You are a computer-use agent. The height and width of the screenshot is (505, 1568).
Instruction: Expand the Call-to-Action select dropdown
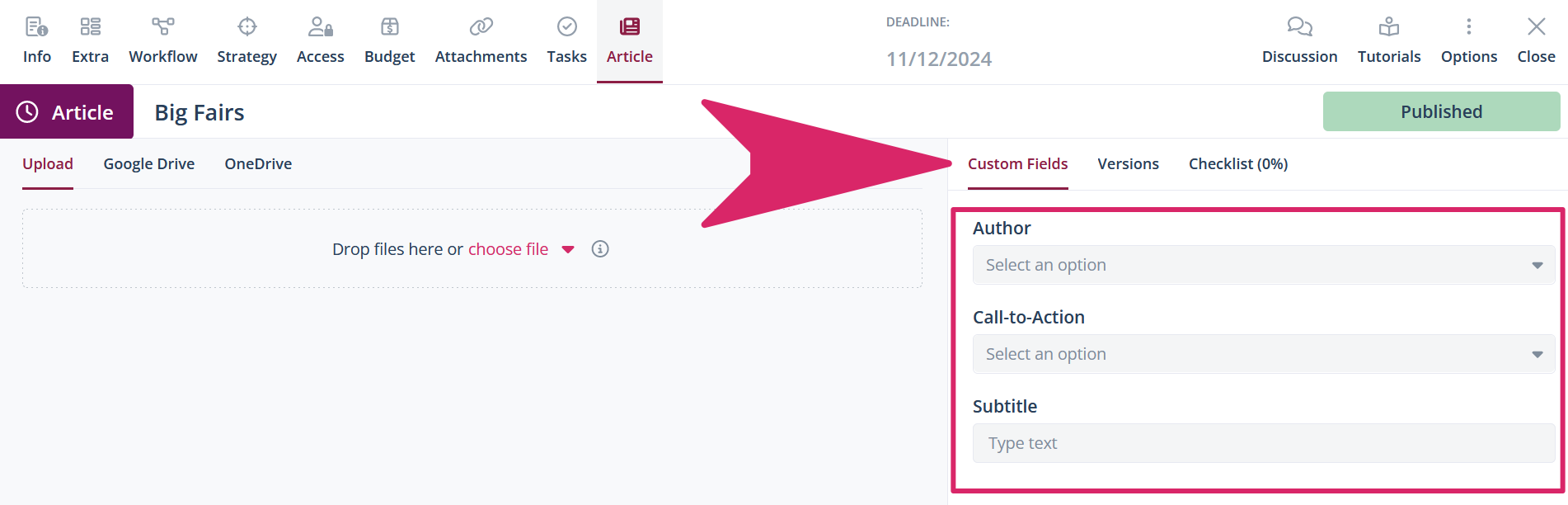click(1264, 354)
